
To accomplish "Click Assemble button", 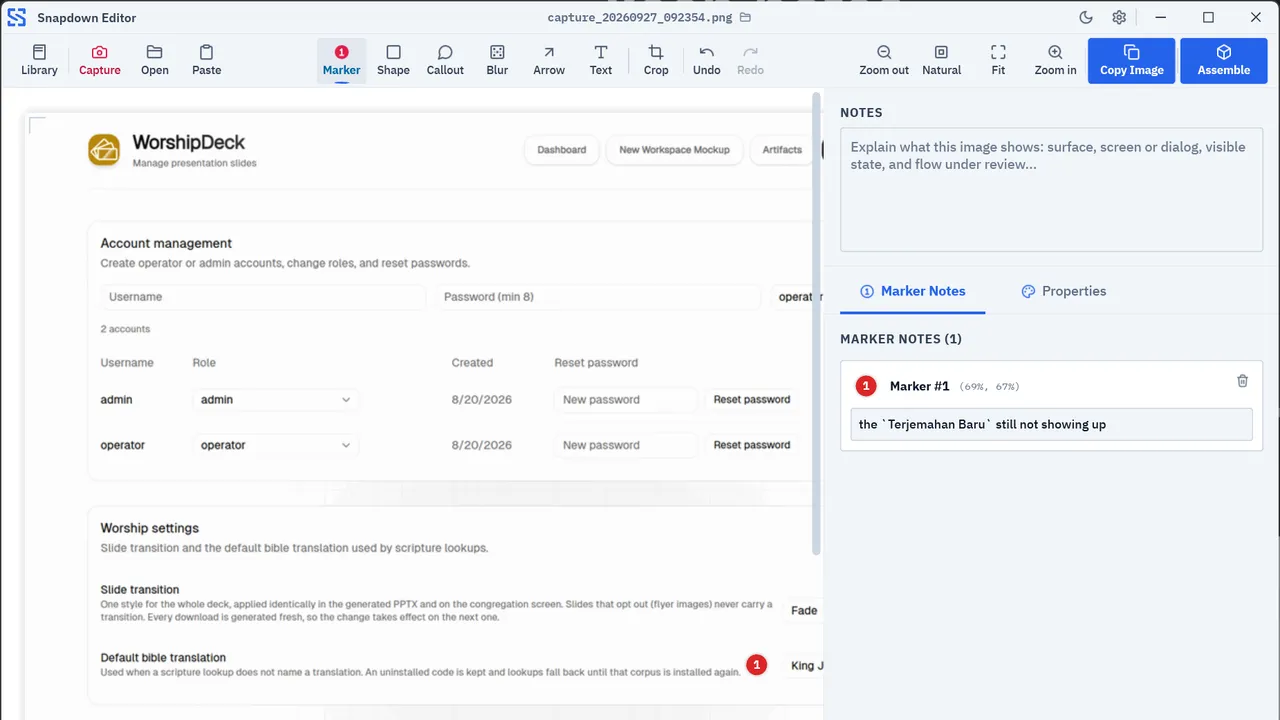I will (1223, 60).
